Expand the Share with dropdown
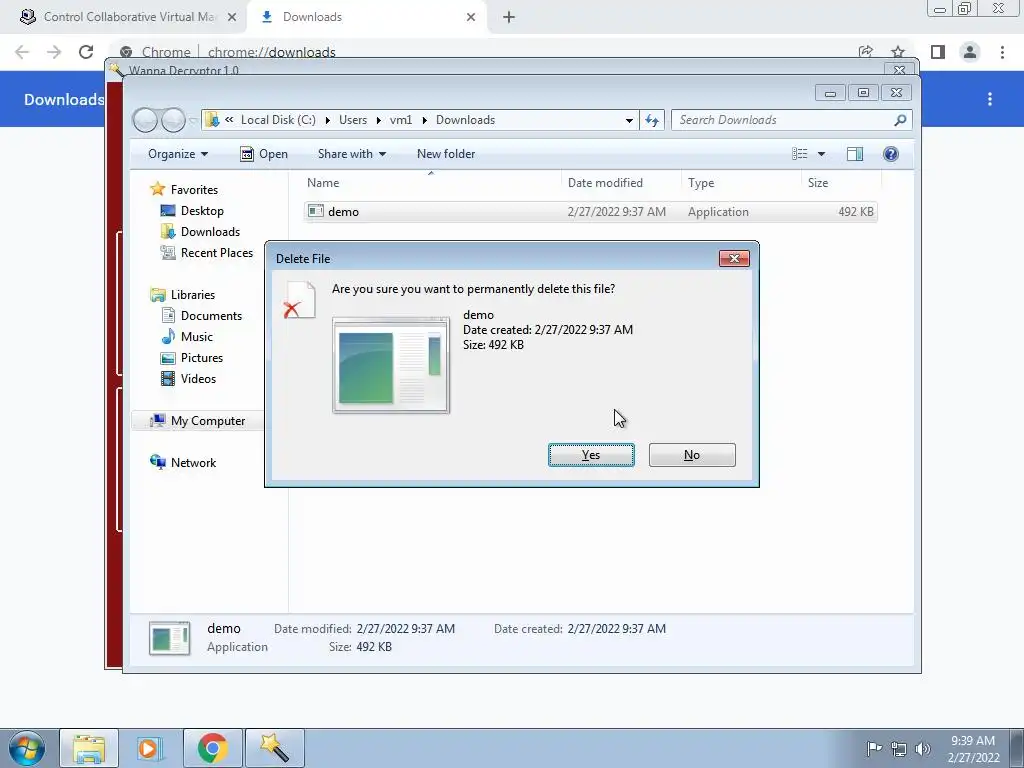Image resolution: width=1024 pixels, height=768 pixels. 351,154
